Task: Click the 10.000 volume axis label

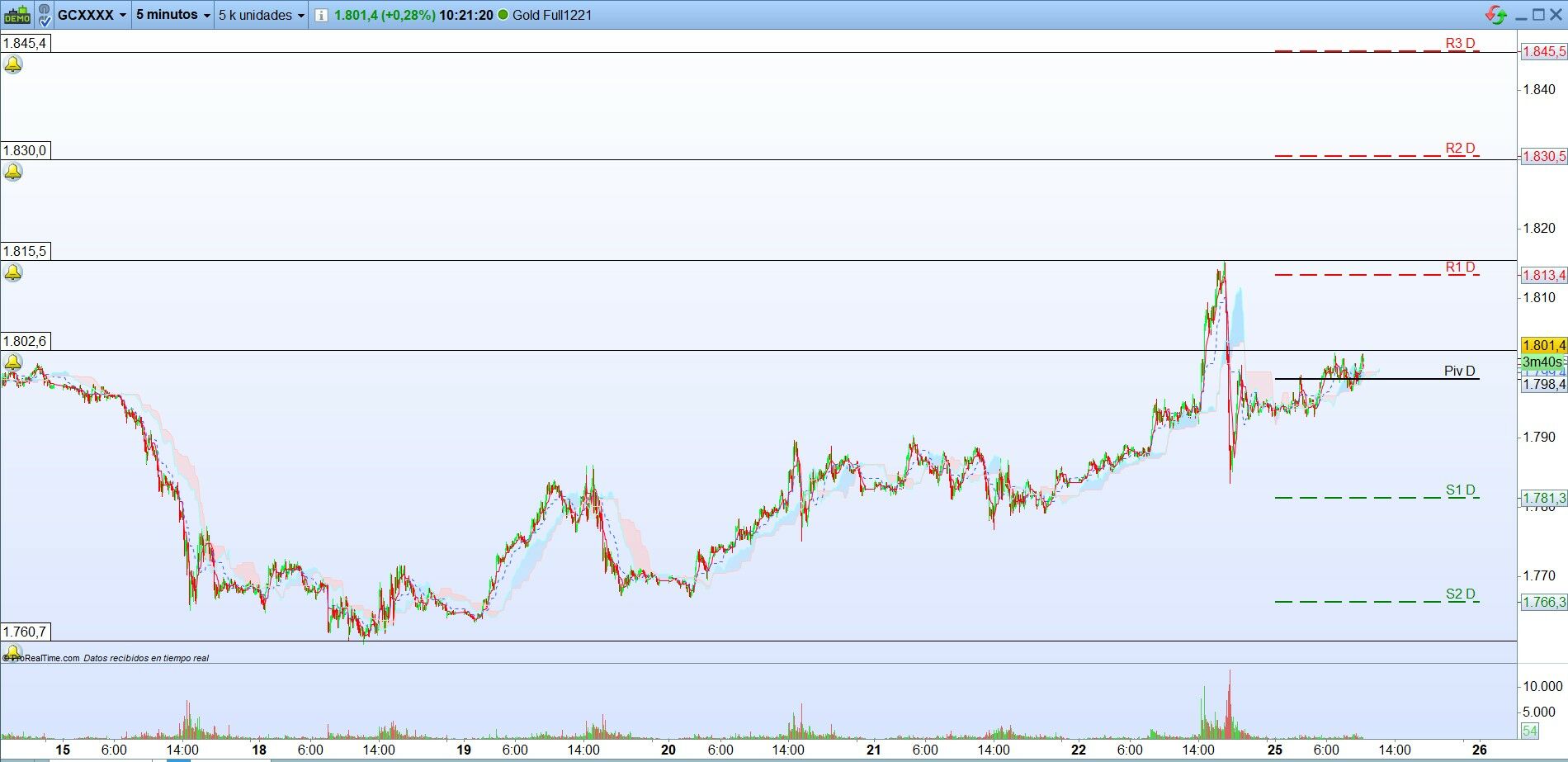Action: [1542, 686]
